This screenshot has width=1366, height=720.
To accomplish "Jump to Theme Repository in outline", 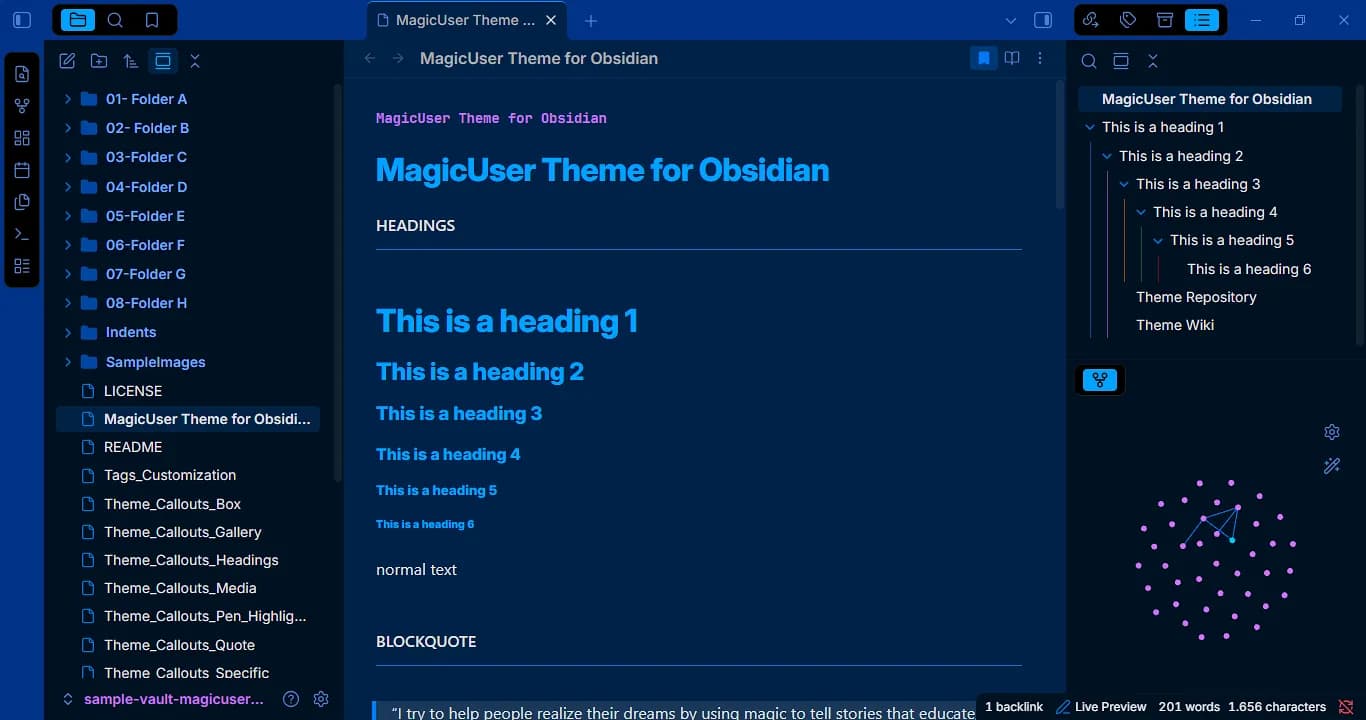I will (1196, 297).
